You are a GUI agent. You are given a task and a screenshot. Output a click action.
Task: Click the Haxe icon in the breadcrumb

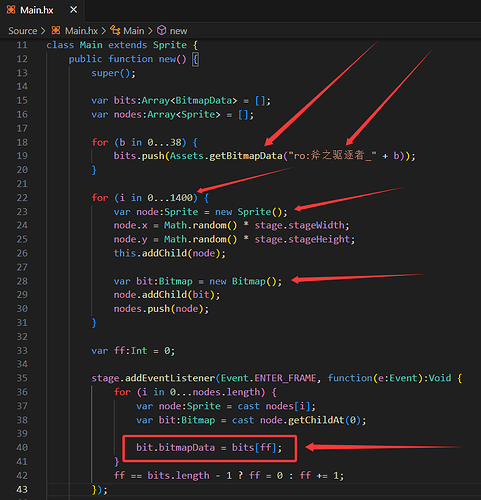tap(56, 31)
